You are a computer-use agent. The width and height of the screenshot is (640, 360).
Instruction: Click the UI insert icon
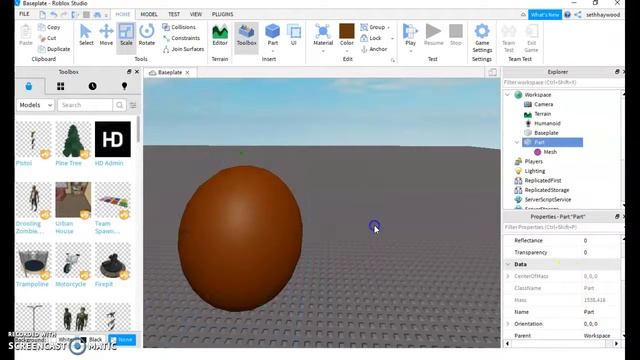(293, 35)
